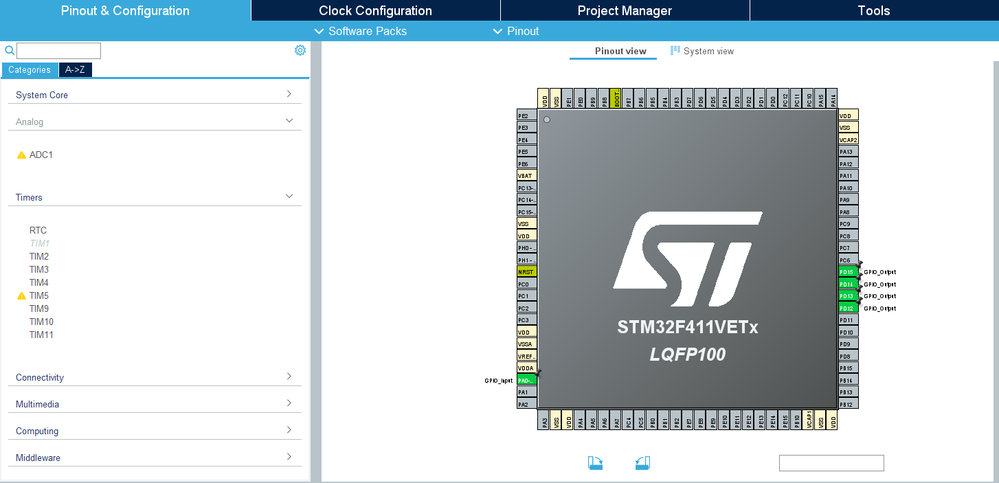Select TIM10 in Timers list
The height and width of the screenshot is (483, 999).
(41, 322)
